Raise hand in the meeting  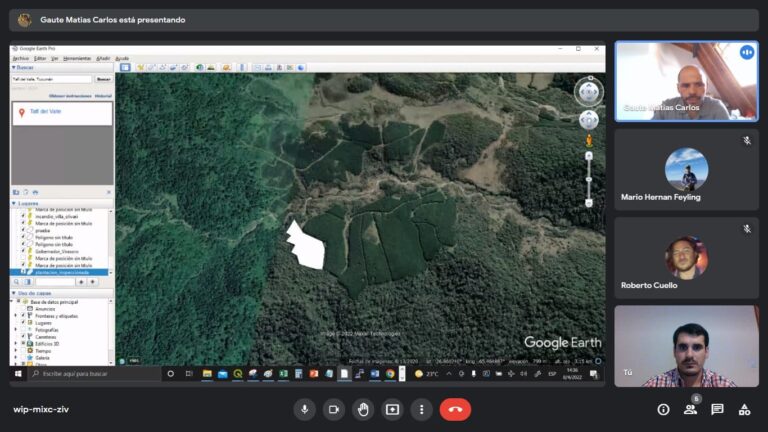coord(363,409)
